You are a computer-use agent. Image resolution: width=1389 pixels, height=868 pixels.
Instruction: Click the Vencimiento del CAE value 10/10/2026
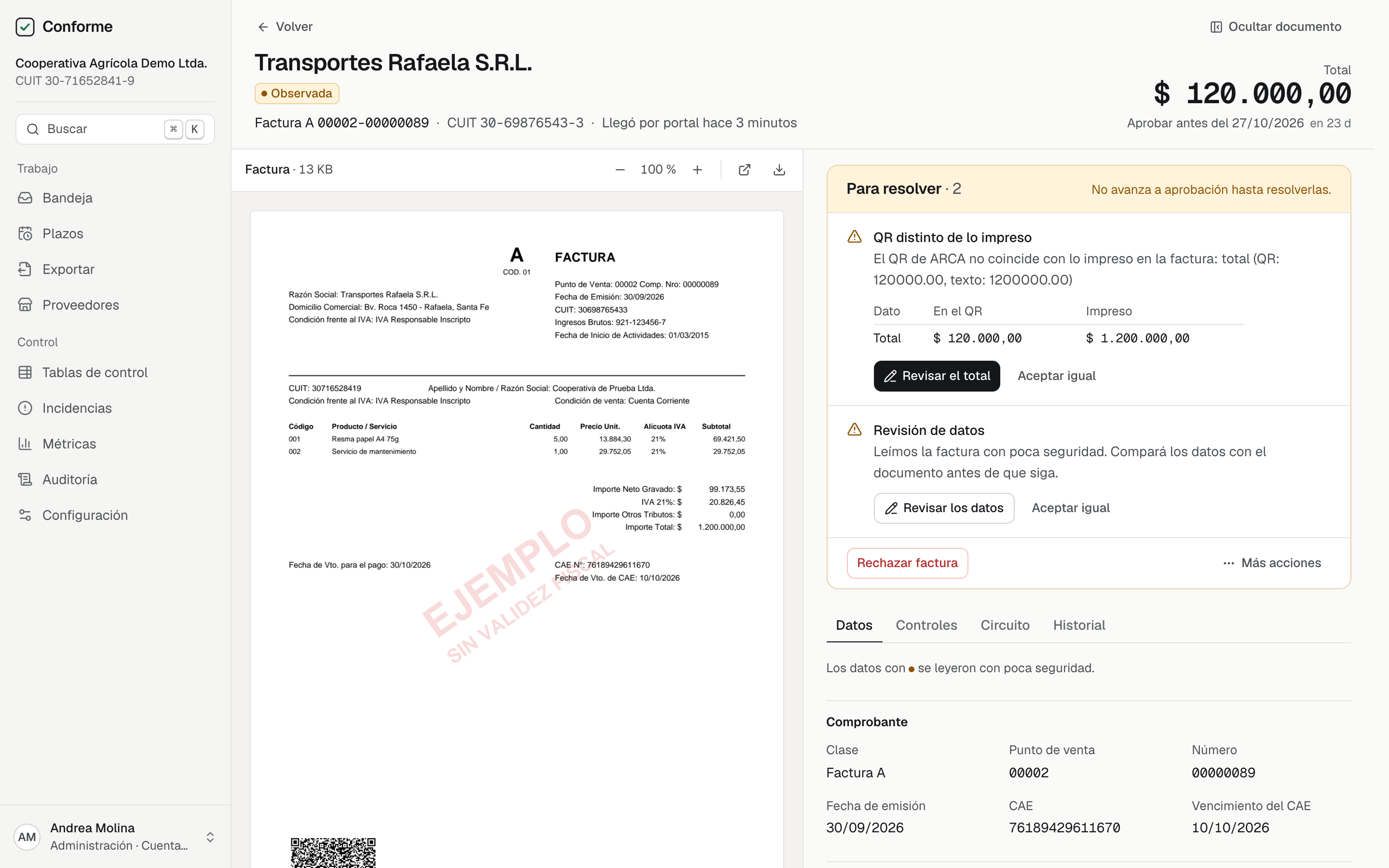(x=1230, y=828)
